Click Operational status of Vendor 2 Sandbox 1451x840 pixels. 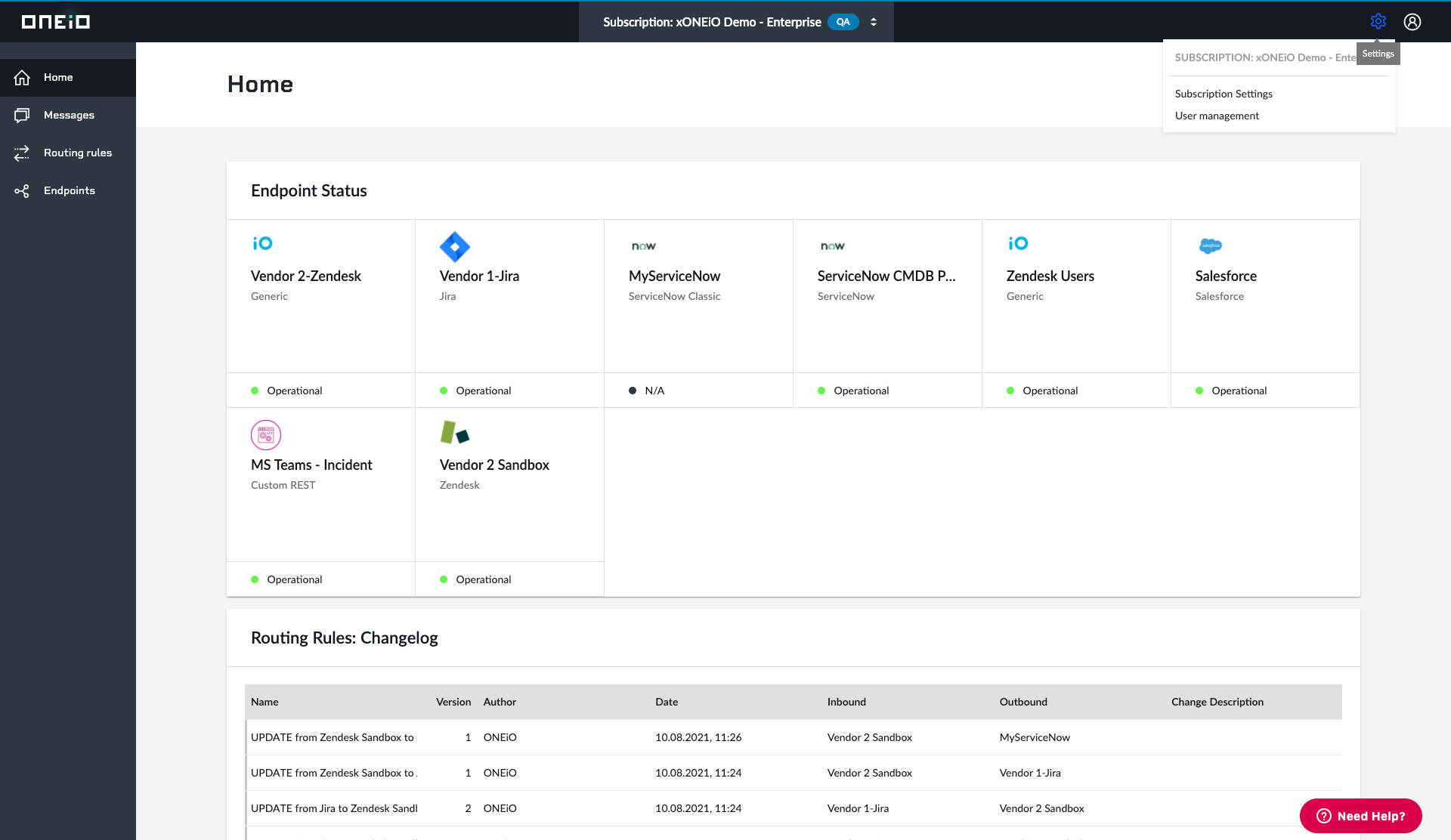coord(483,579)
